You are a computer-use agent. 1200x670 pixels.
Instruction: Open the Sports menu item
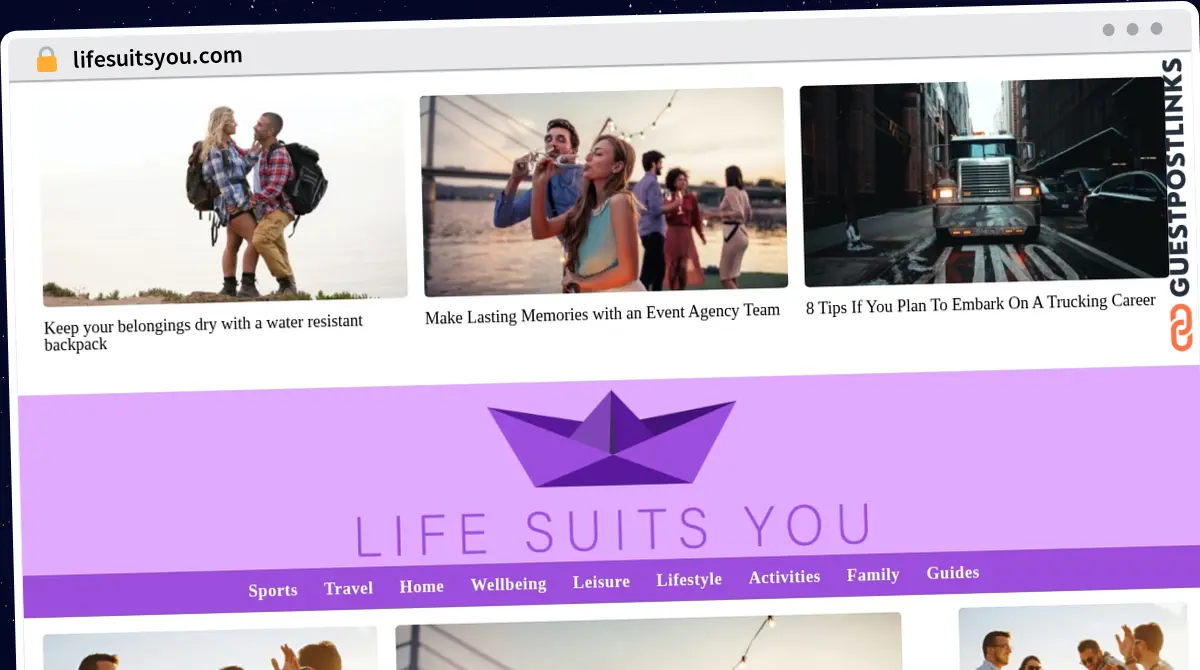point(273,590)
